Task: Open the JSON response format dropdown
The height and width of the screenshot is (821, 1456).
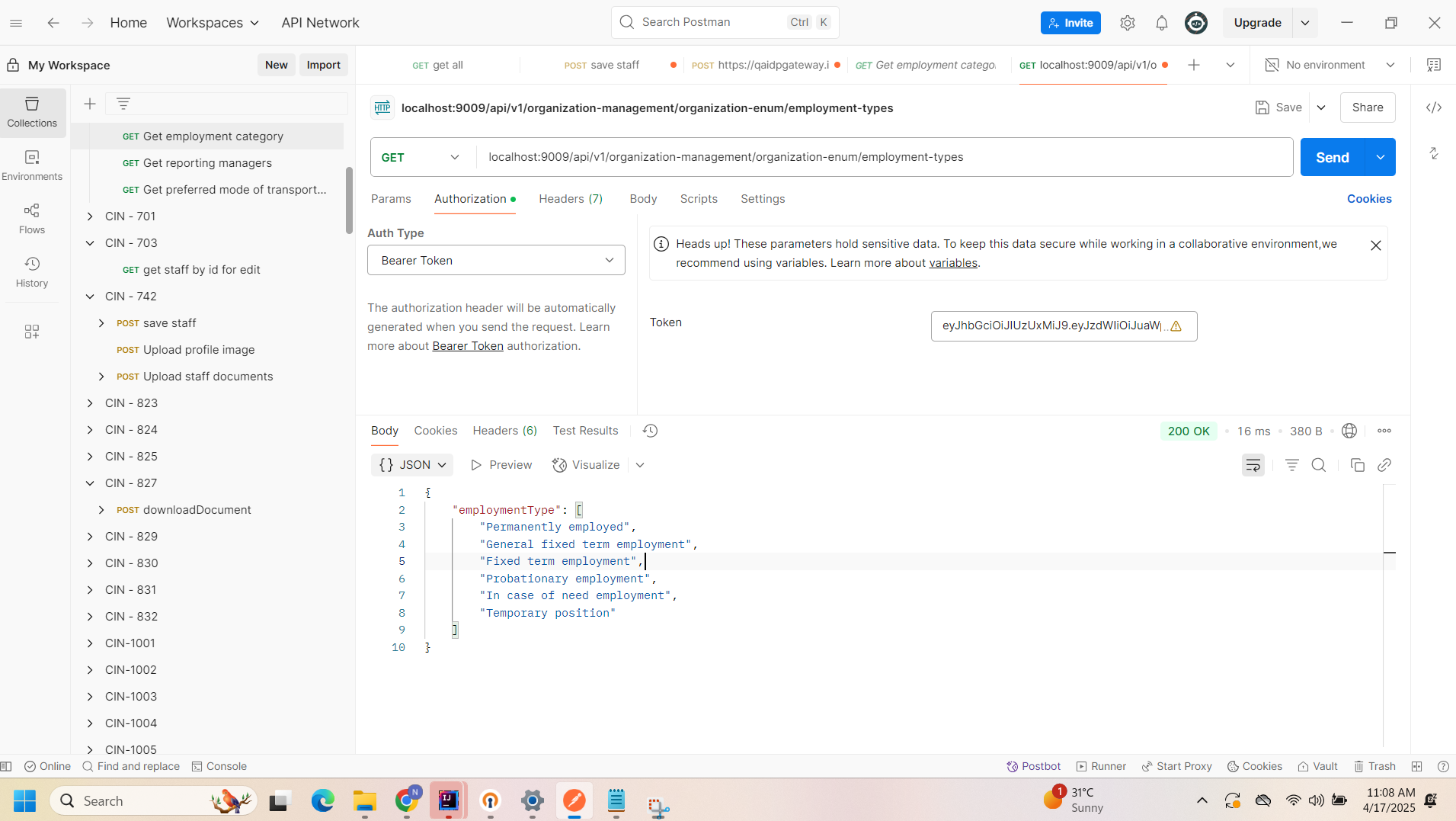Action: [412, 465]
